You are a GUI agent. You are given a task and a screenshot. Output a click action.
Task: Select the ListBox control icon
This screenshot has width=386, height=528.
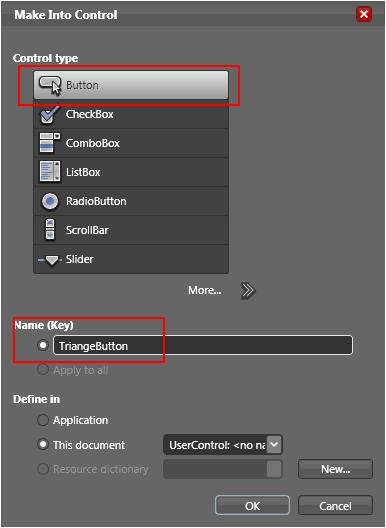[50, 172]
